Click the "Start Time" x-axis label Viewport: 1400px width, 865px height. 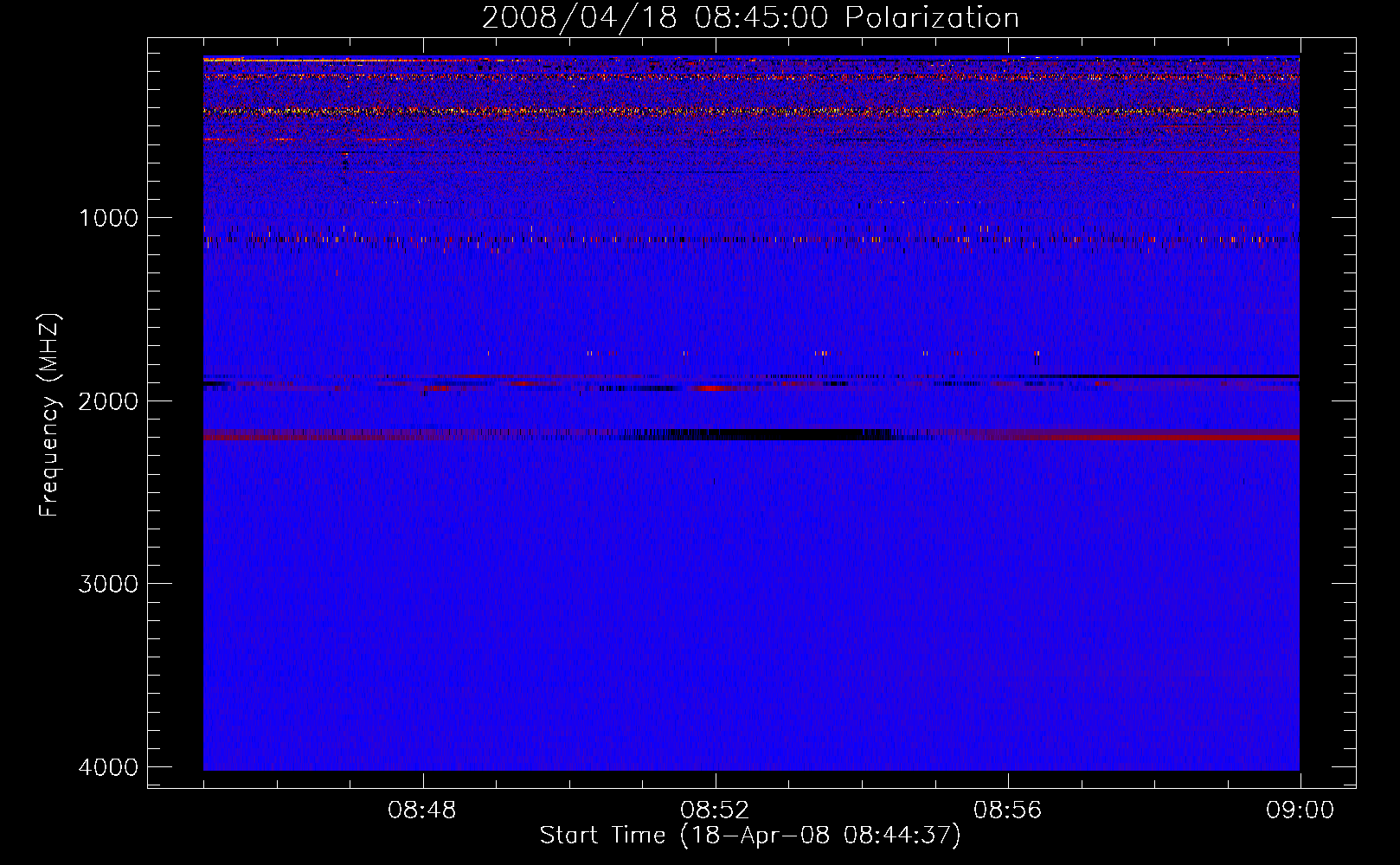pos(750,836)
